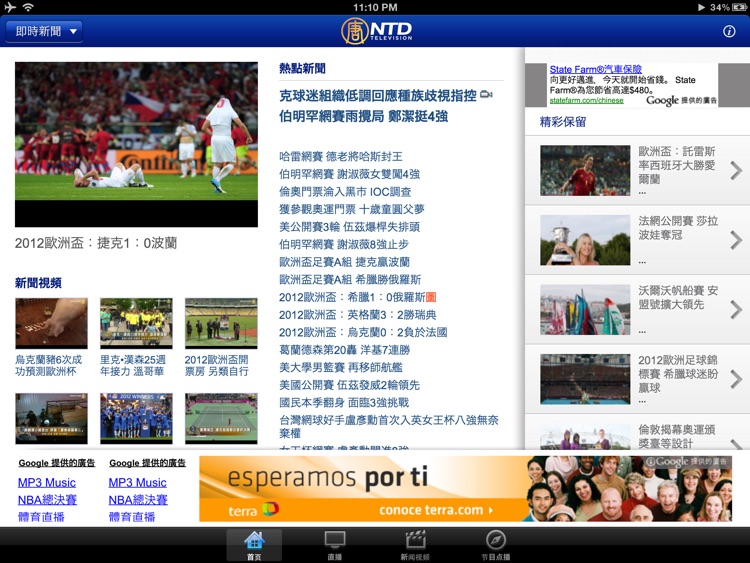Open Sharapova trophy thumbnail

click(x=585, y=240)
